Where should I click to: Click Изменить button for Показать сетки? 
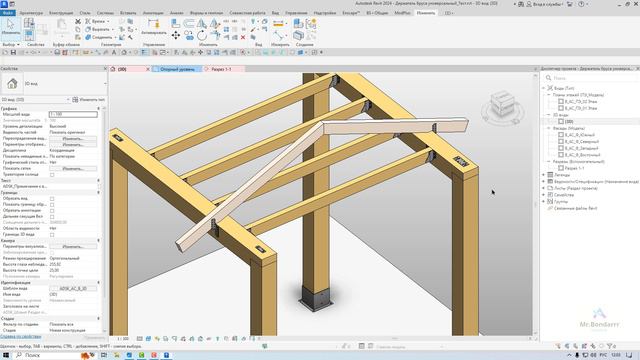pyautogui.click(x=73, y=169)
